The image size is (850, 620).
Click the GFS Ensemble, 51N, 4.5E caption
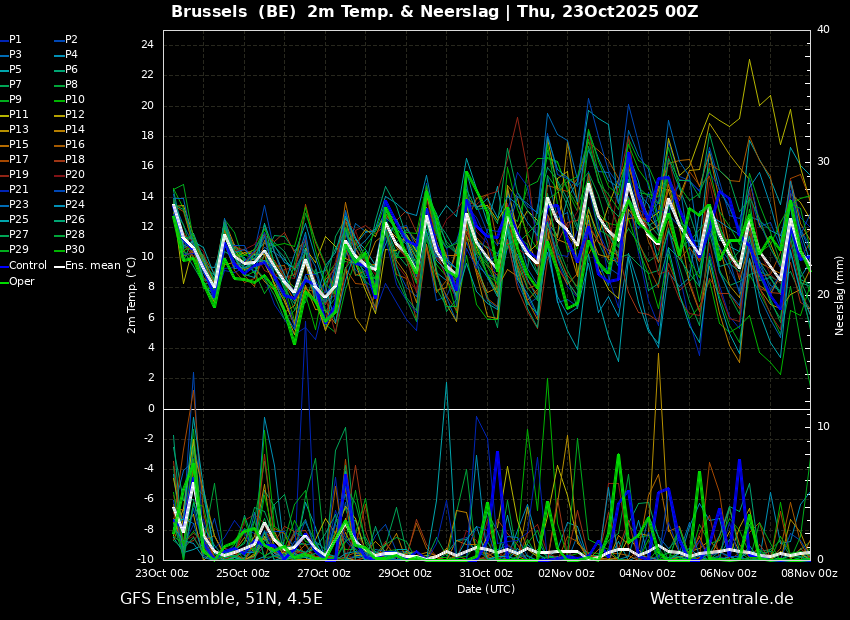221,599
